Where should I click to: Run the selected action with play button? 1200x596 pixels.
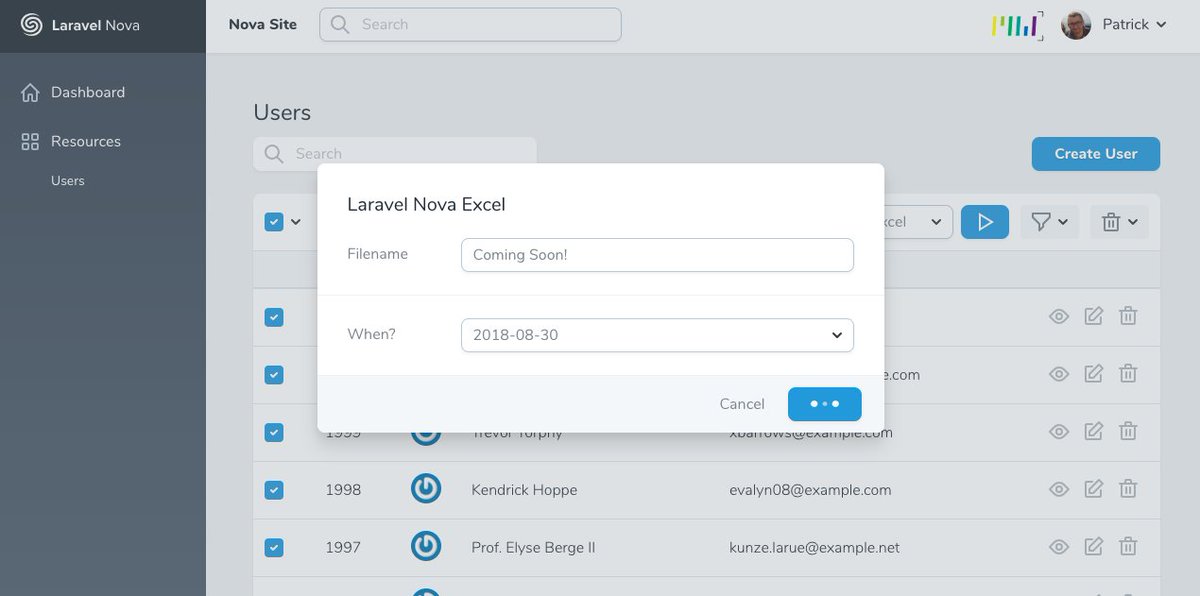tap(985, 222)
